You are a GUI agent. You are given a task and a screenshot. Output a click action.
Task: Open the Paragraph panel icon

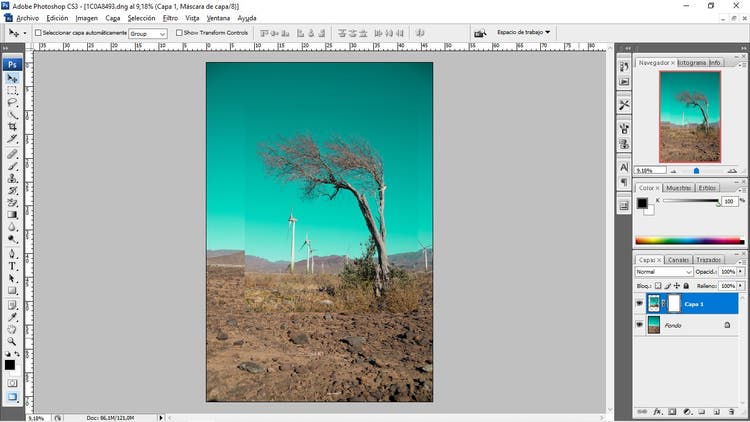(624, 182)
